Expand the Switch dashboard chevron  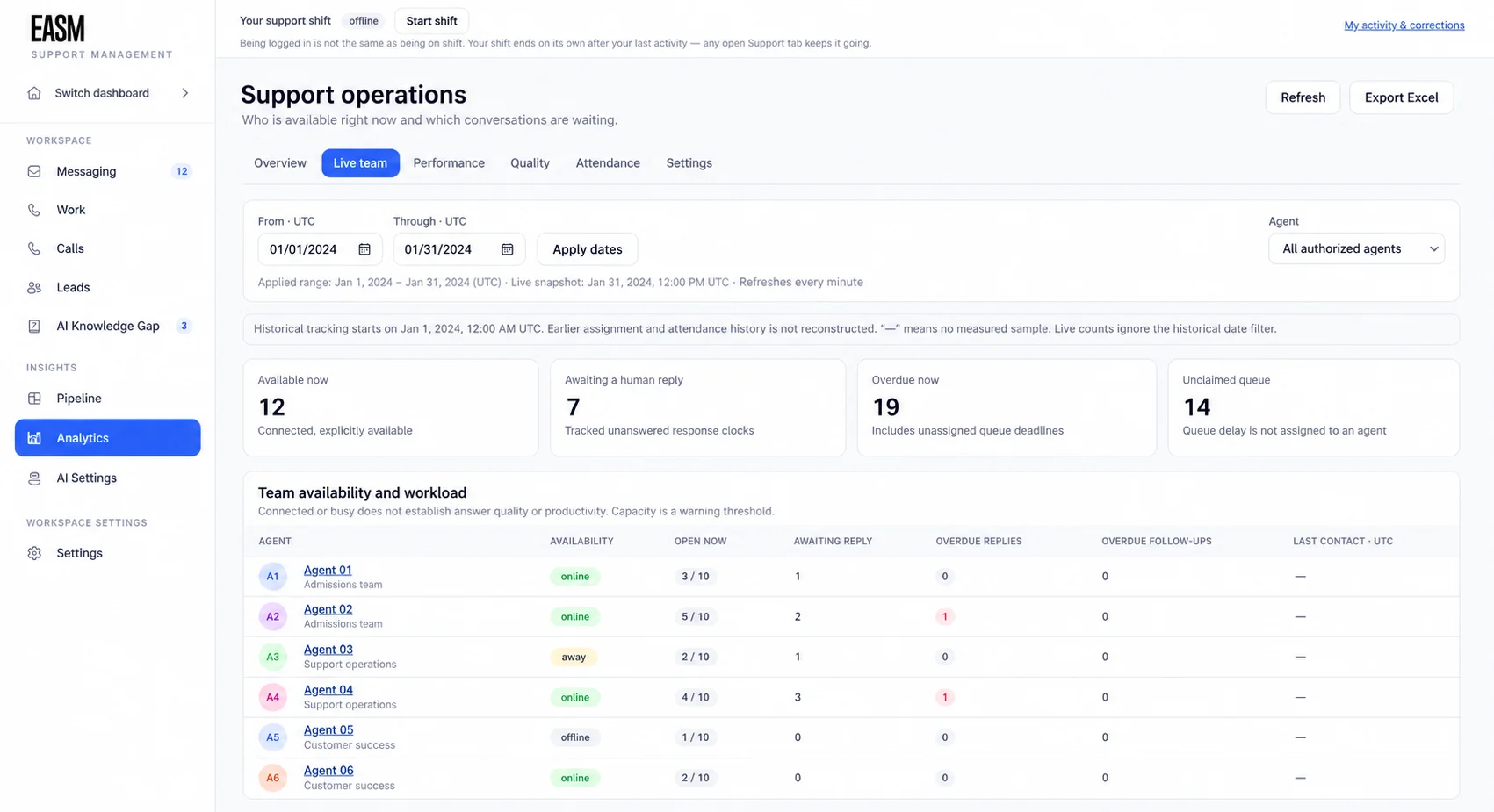pyautogui.click(x=184, y=93)
